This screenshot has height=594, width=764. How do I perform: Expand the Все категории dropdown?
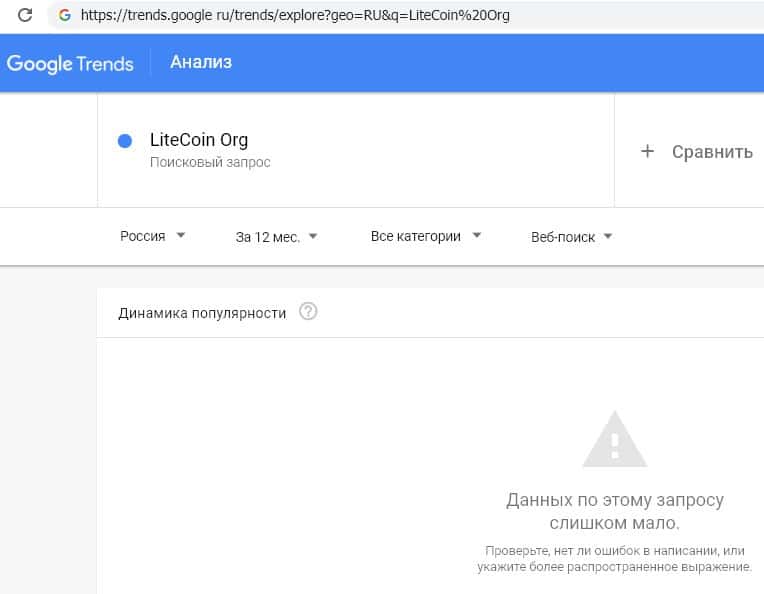pos(426,237)
